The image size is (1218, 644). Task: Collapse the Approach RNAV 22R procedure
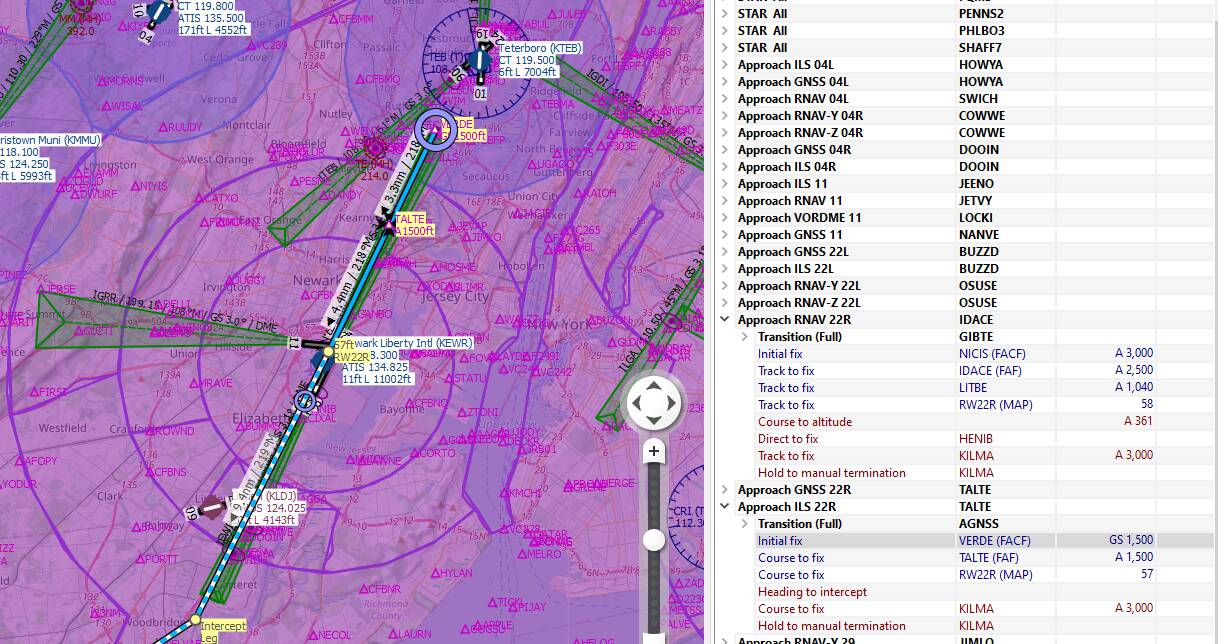pyautogui.click(x=725, y=319)
